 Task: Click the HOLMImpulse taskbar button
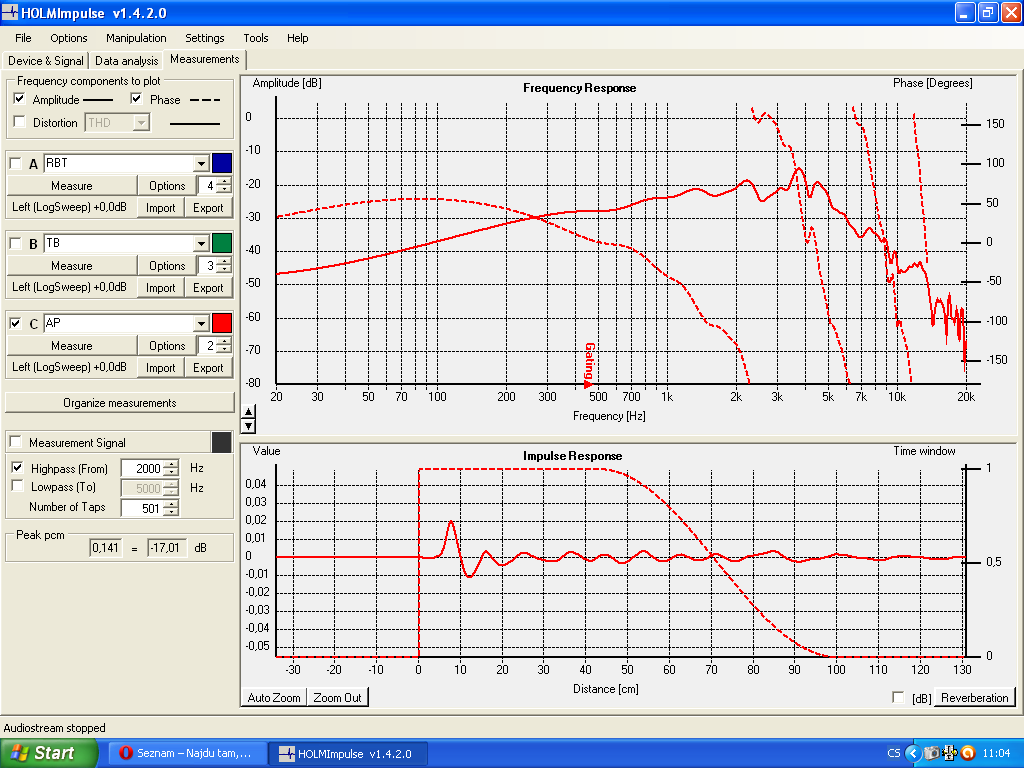pos(349,753)
